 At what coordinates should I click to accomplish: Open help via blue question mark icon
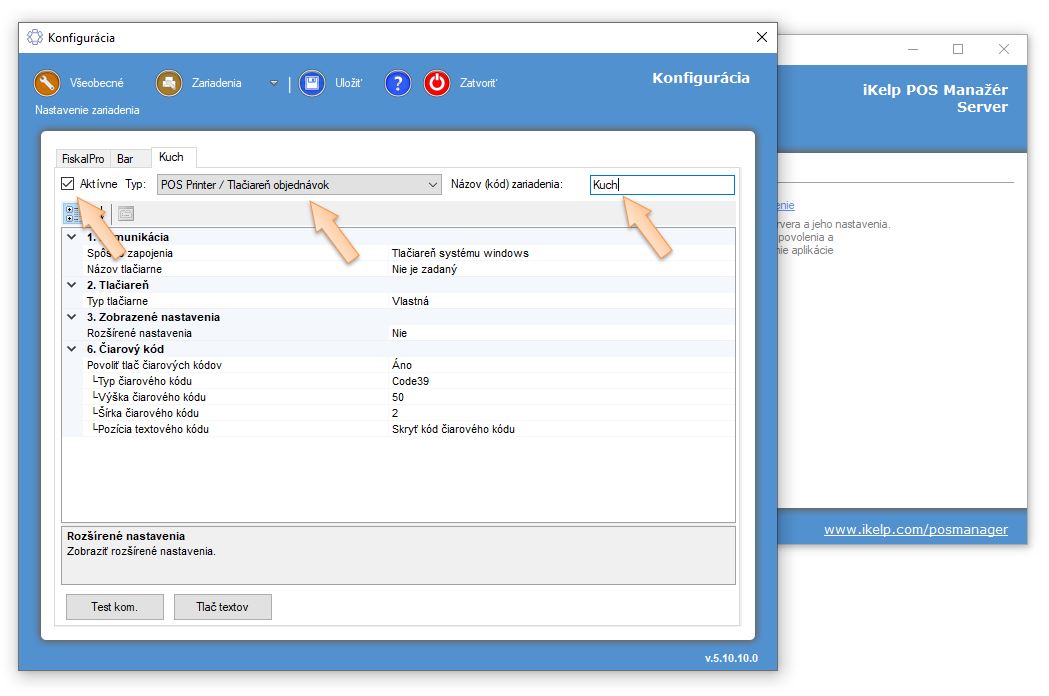point(398,83)
